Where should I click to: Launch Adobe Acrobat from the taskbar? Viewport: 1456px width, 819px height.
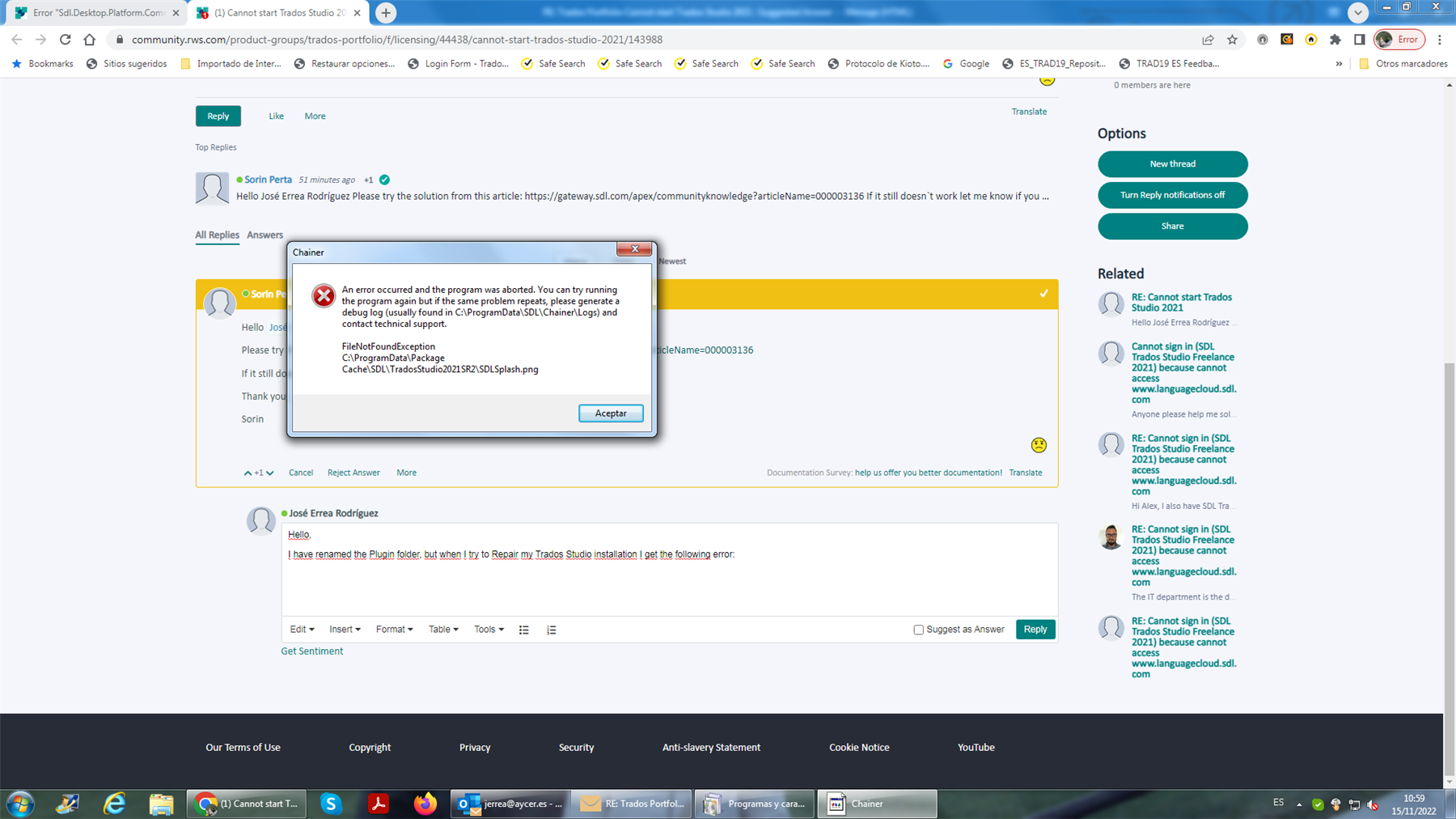click(x=378, y=803)
